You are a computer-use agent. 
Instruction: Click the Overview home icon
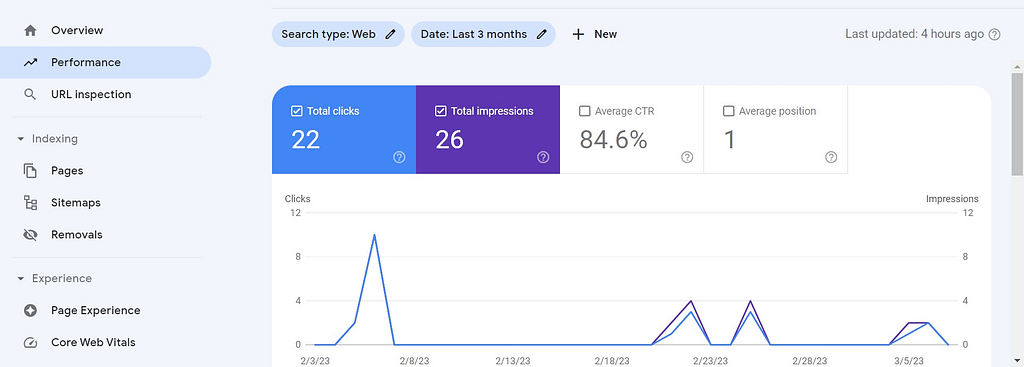point(30,30)
